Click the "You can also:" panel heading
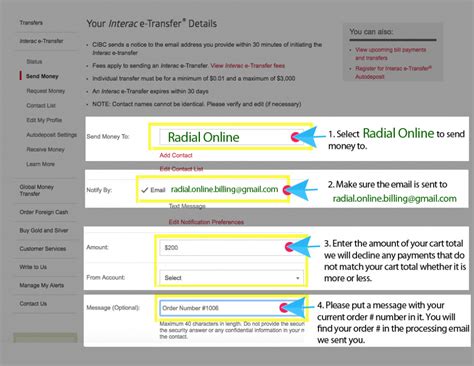474x366 pixels. pos(371,32)
